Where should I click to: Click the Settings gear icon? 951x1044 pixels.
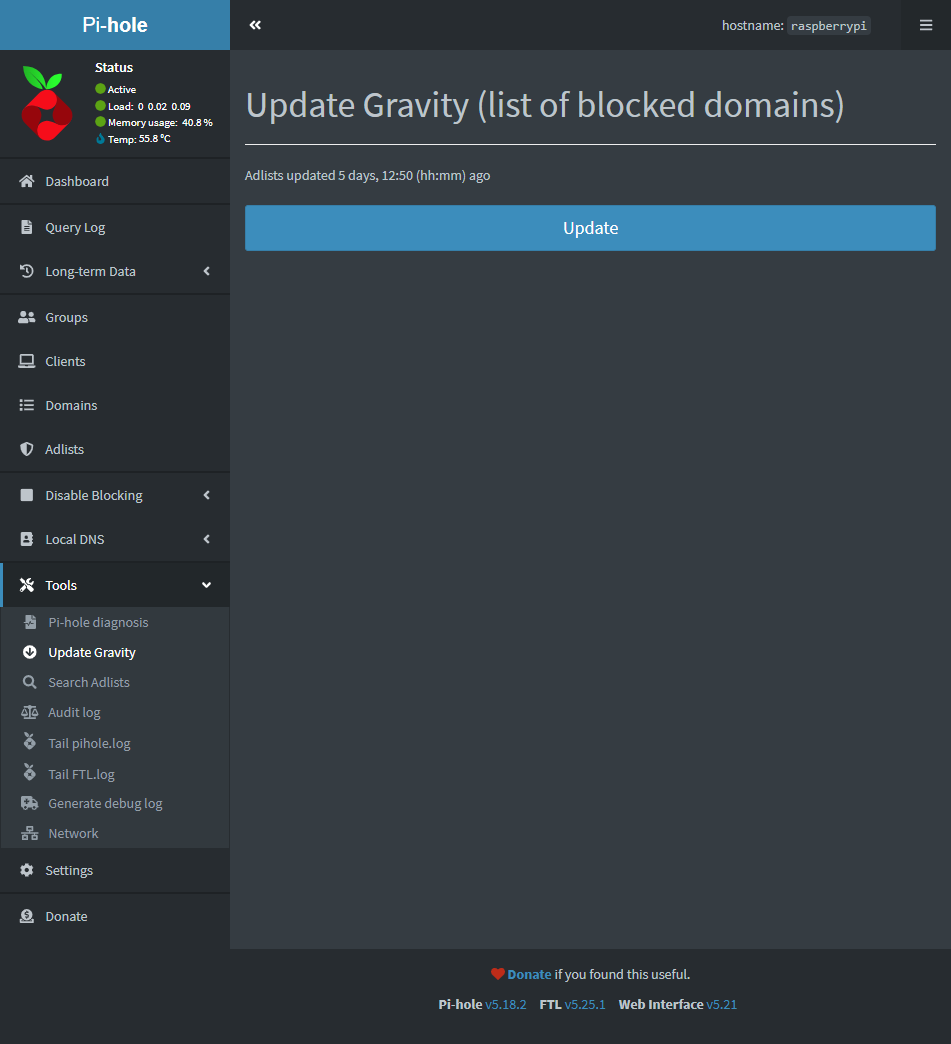pyautogui.click(x=27, y=870)
